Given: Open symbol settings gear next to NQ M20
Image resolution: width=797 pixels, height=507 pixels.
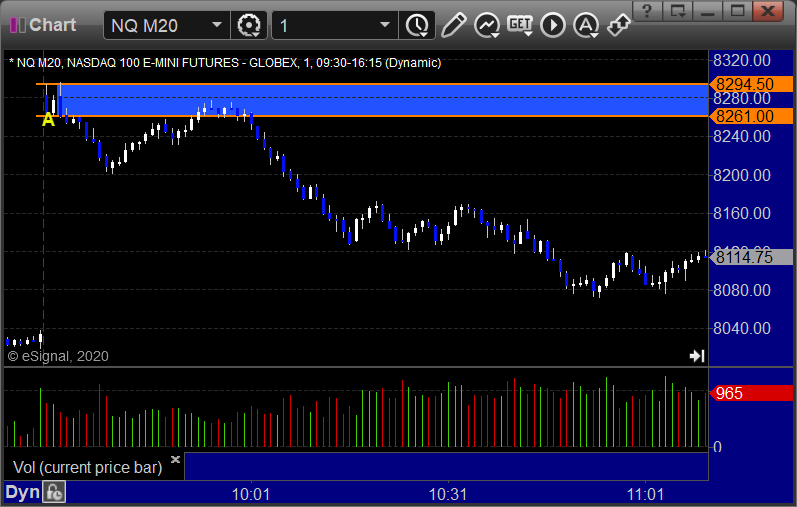Looking at the screenshot, I should coord(249,25).
